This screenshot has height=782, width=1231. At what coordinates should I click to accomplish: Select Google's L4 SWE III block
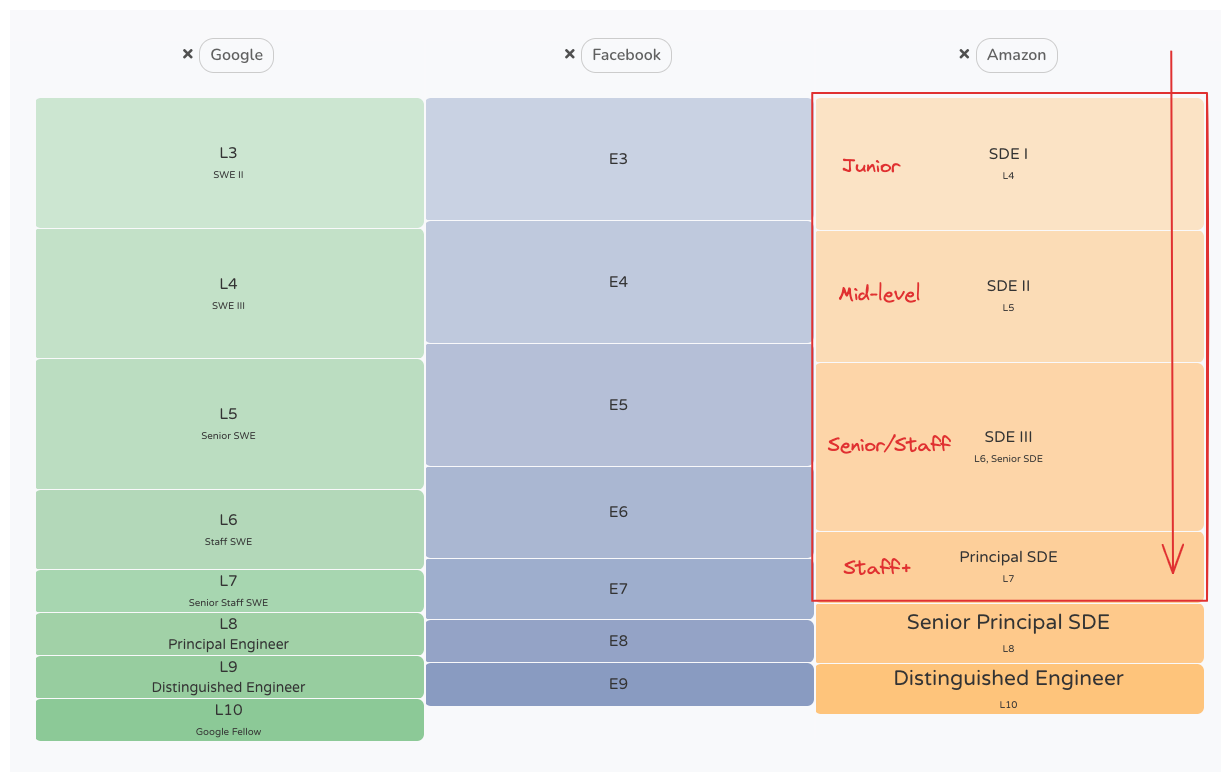point(230,294)
